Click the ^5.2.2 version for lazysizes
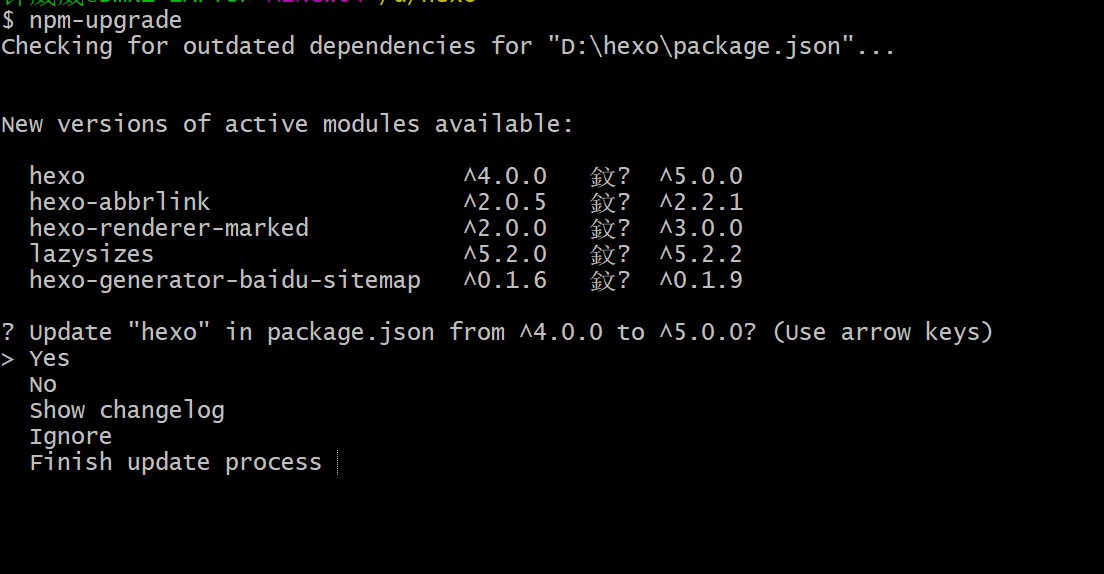This screenshot has height=574, width=1104. pos(701,254)
